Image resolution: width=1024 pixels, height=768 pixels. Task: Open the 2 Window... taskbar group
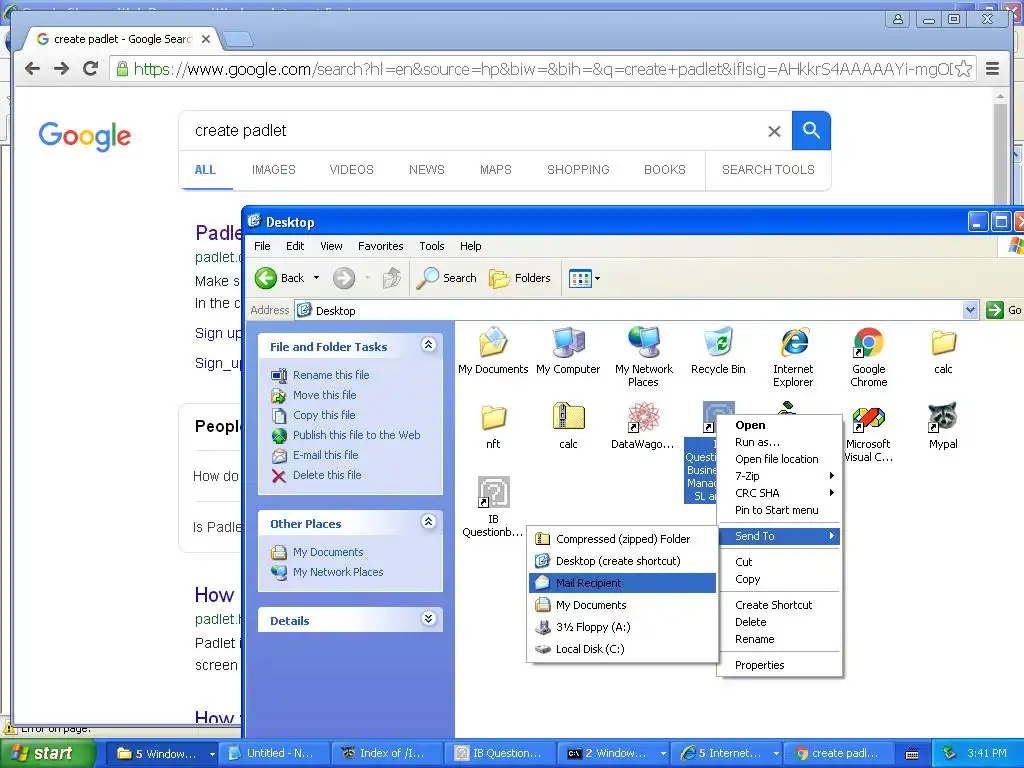coord(615,753)
